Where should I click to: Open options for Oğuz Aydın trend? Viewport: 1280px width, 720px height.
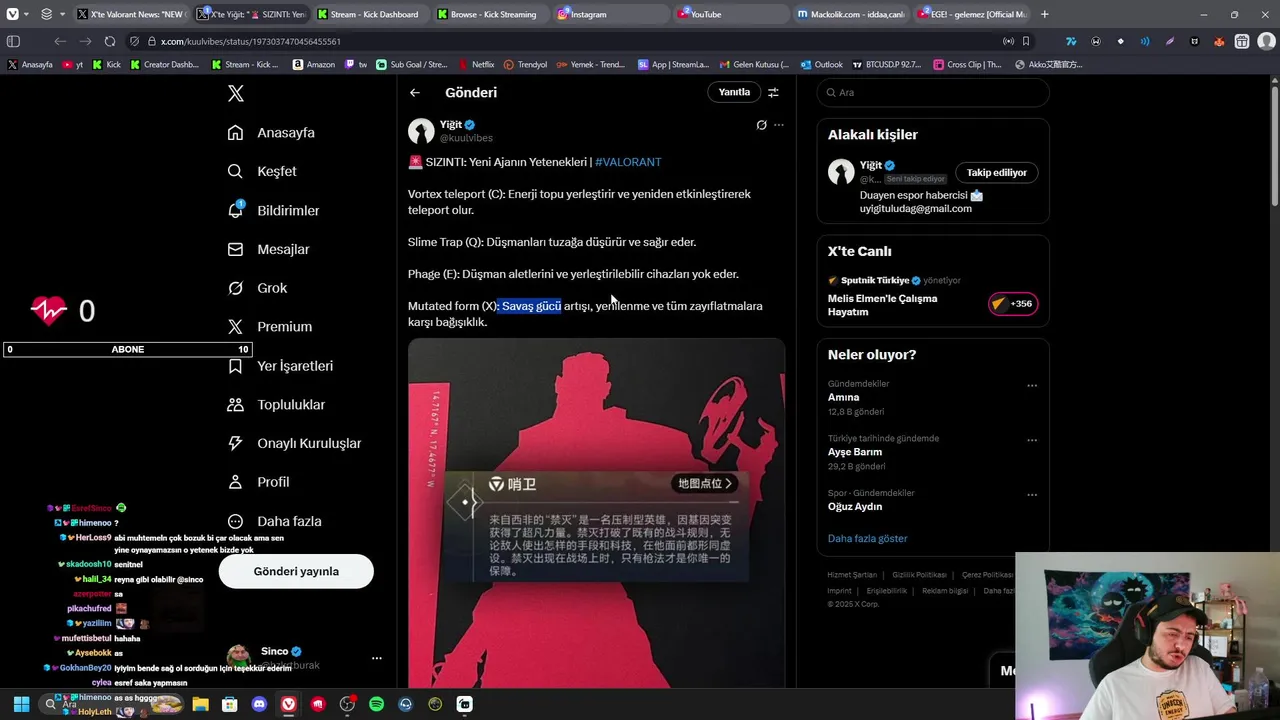tap(1032, 495)
